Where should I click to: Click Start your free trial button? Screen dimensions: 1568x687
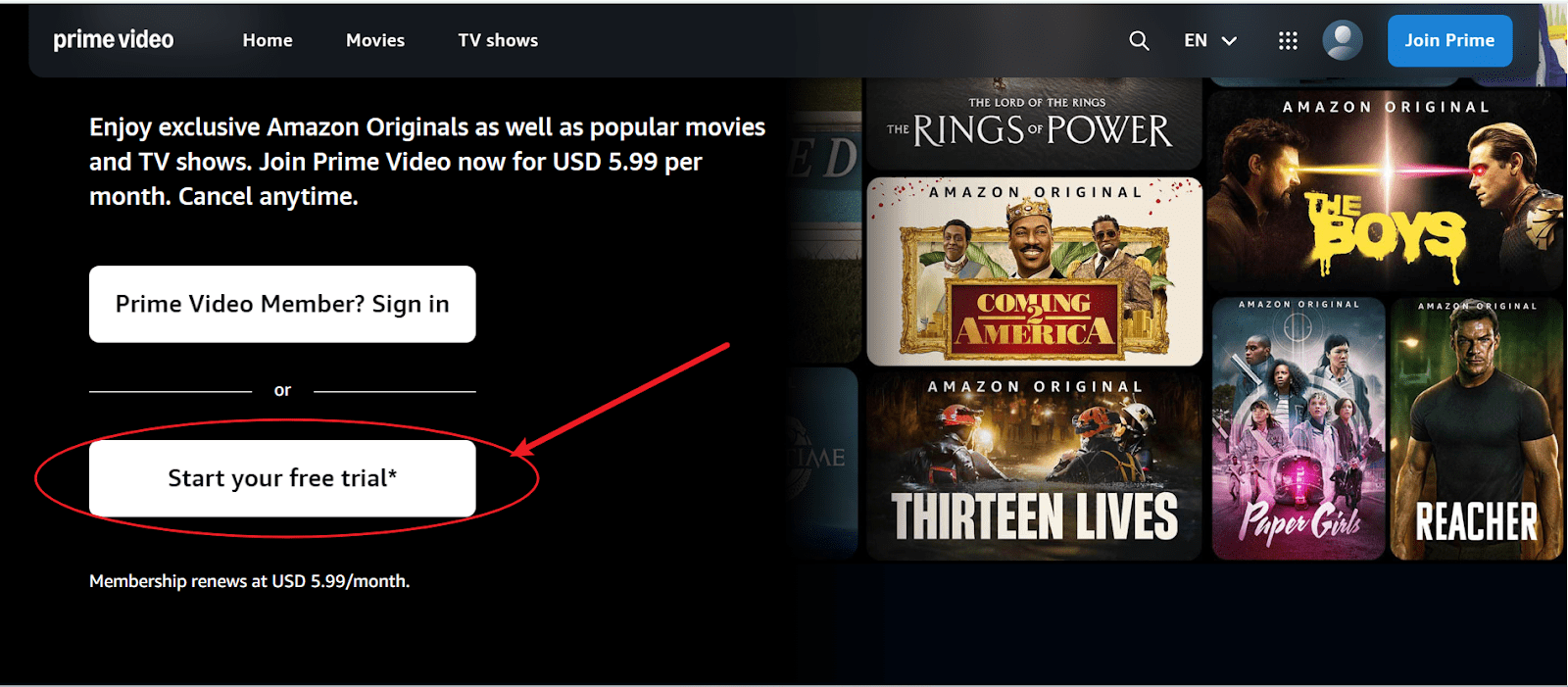(282, 478)
